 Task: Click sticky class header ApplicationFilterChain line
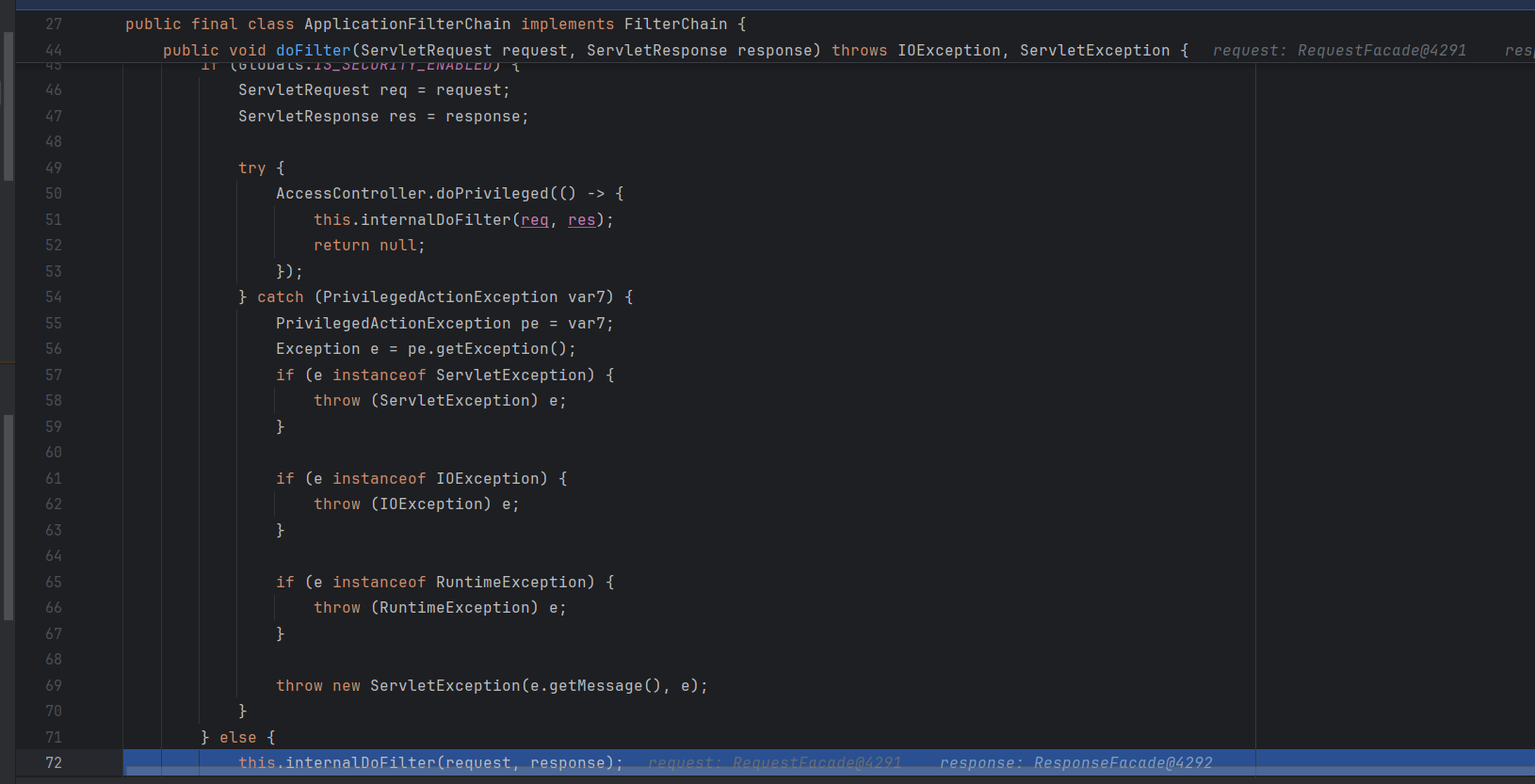pos(407,24)
